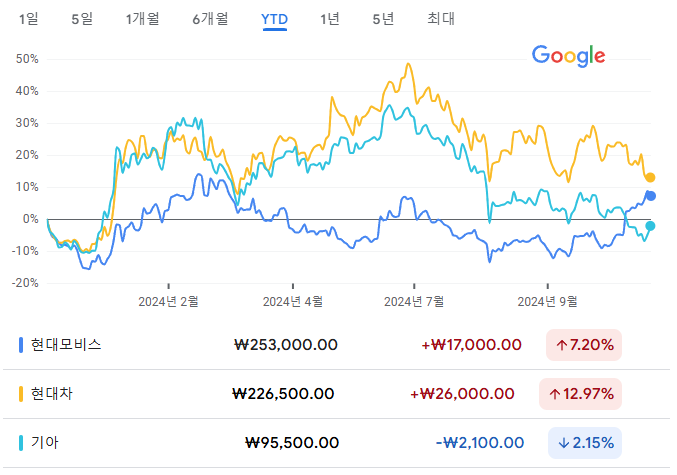Click the teal endpoint dot on chart
677x475 pixels.
pos(650,226)
